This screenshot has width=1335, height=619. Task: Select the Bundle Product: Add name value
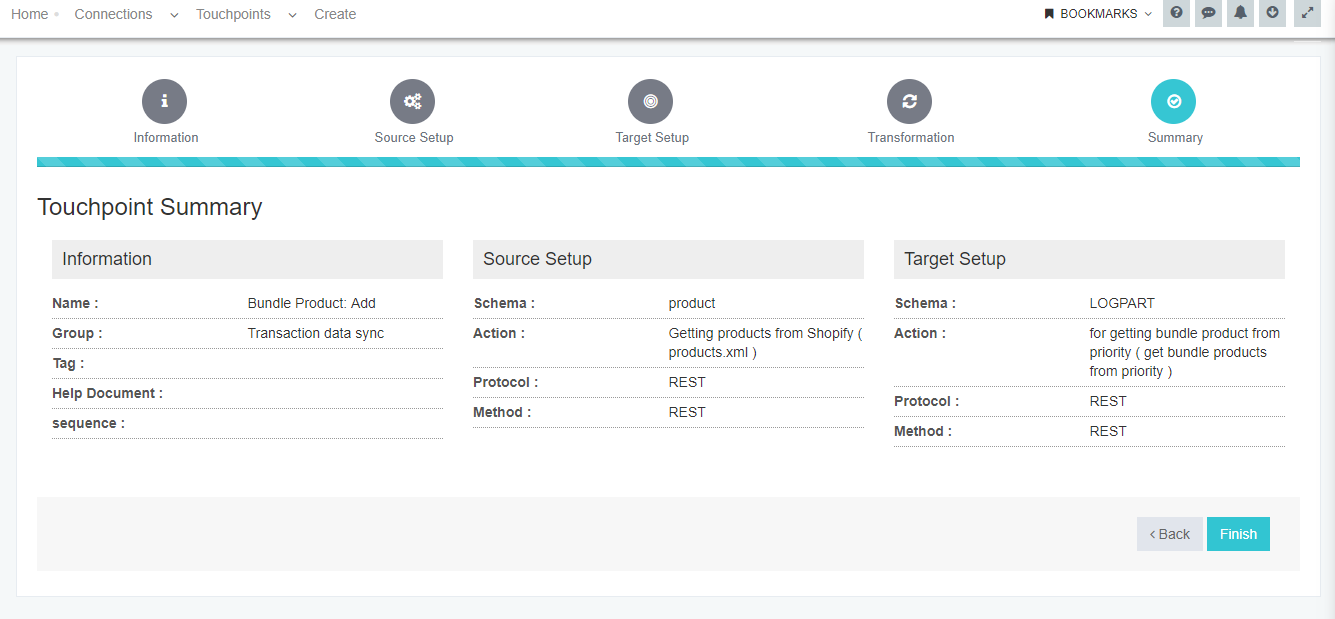pos(310,303)
